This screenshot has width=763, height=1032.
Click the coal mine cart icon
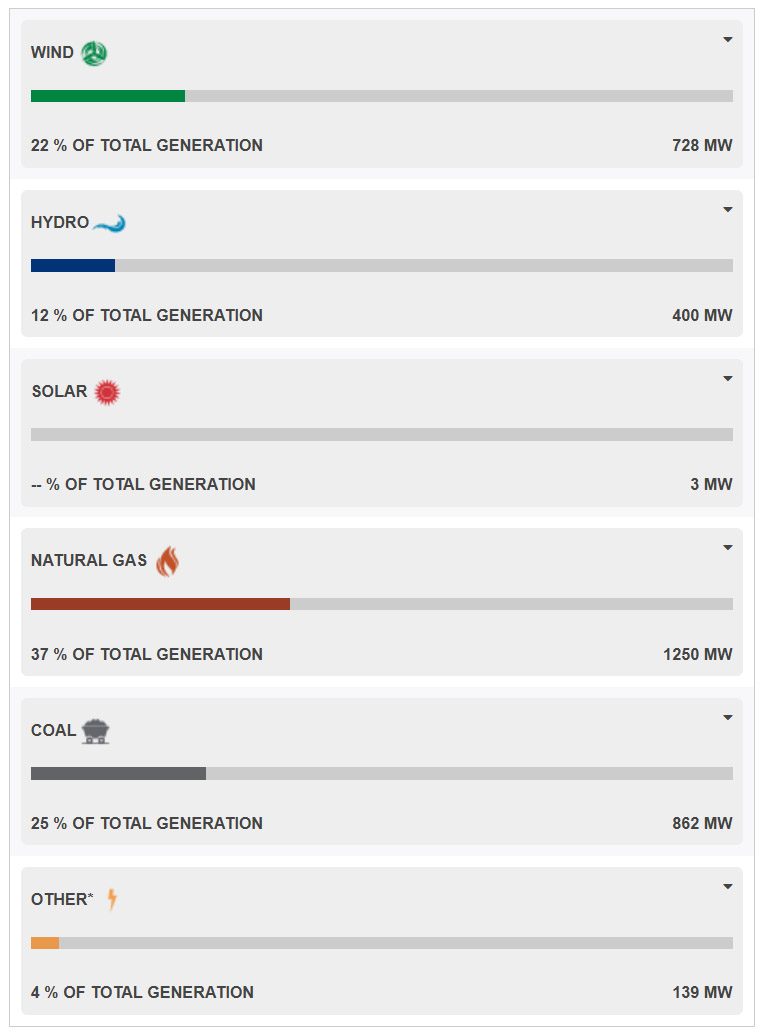coord(95,731)
